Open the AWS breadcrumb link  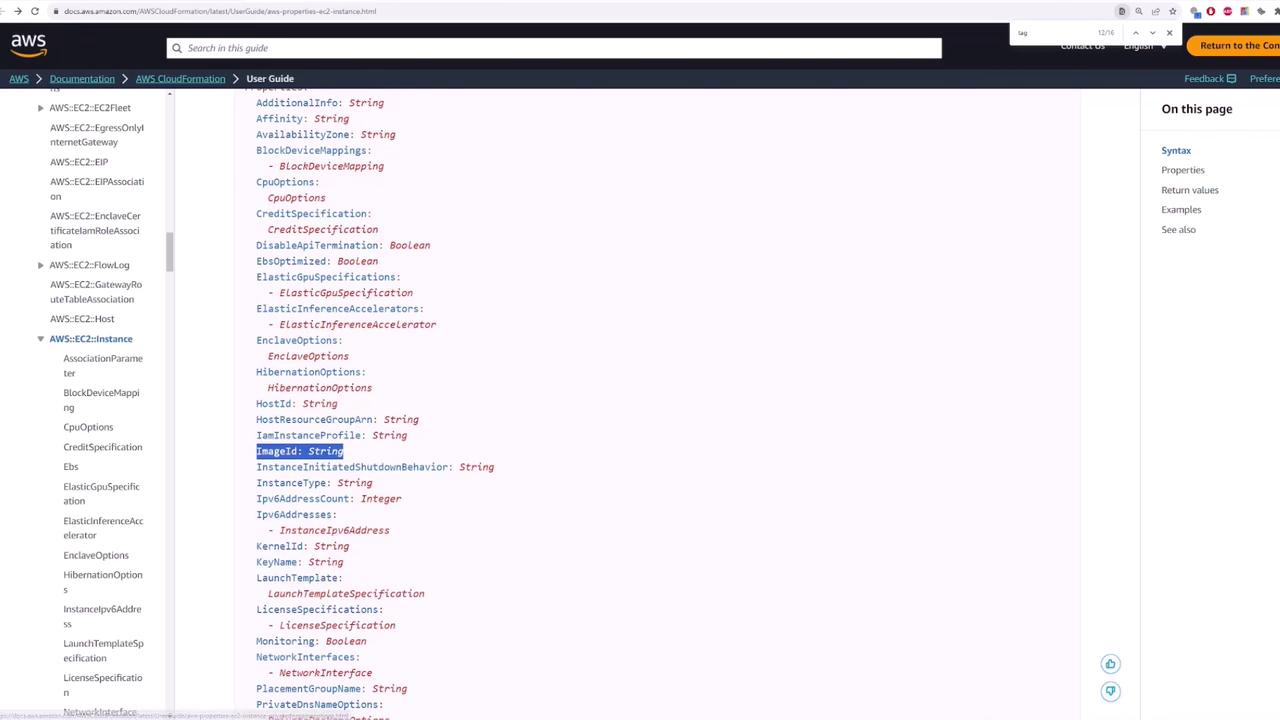point(19,78)
